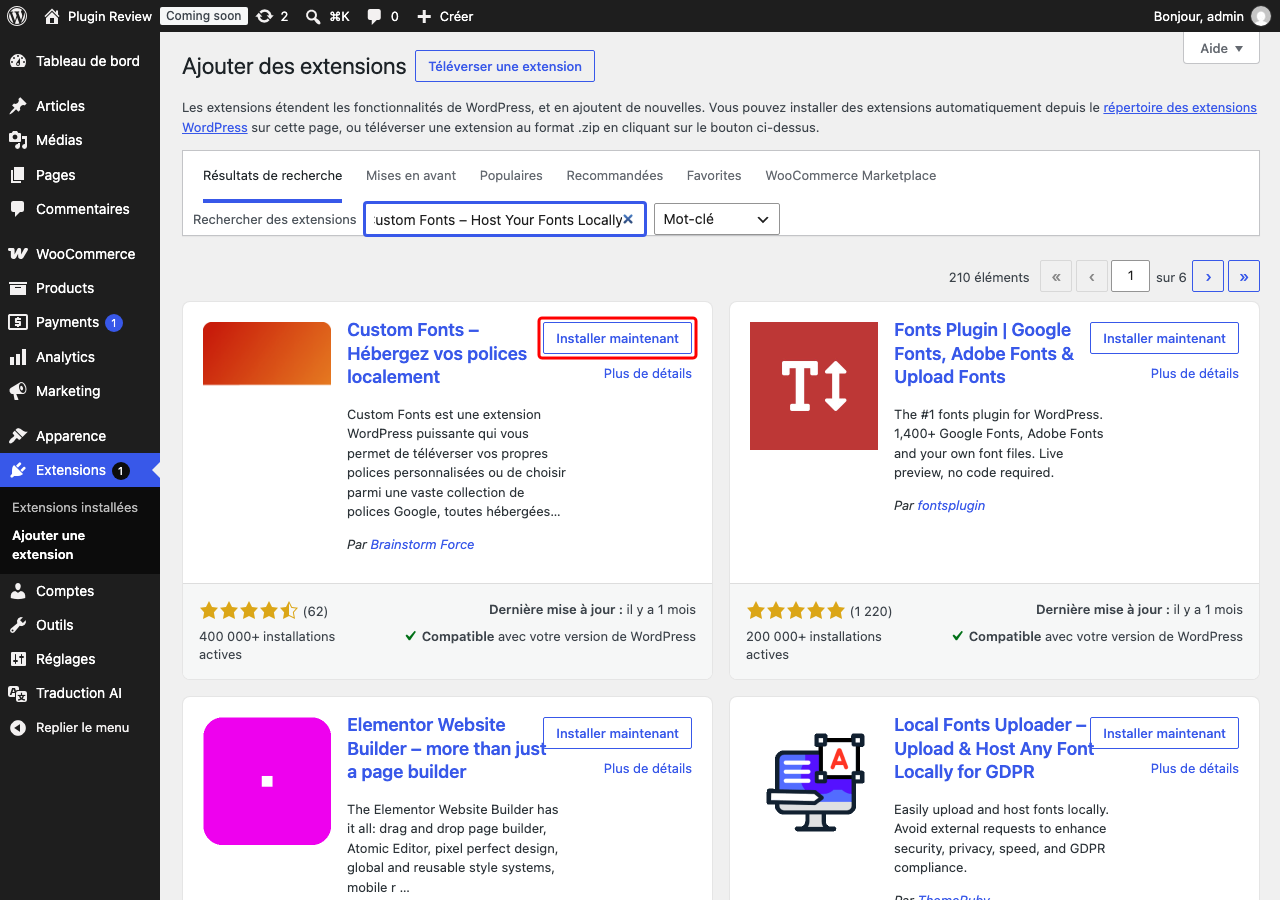
Task: Click the Médias sidebar icon
Action: 18,140
